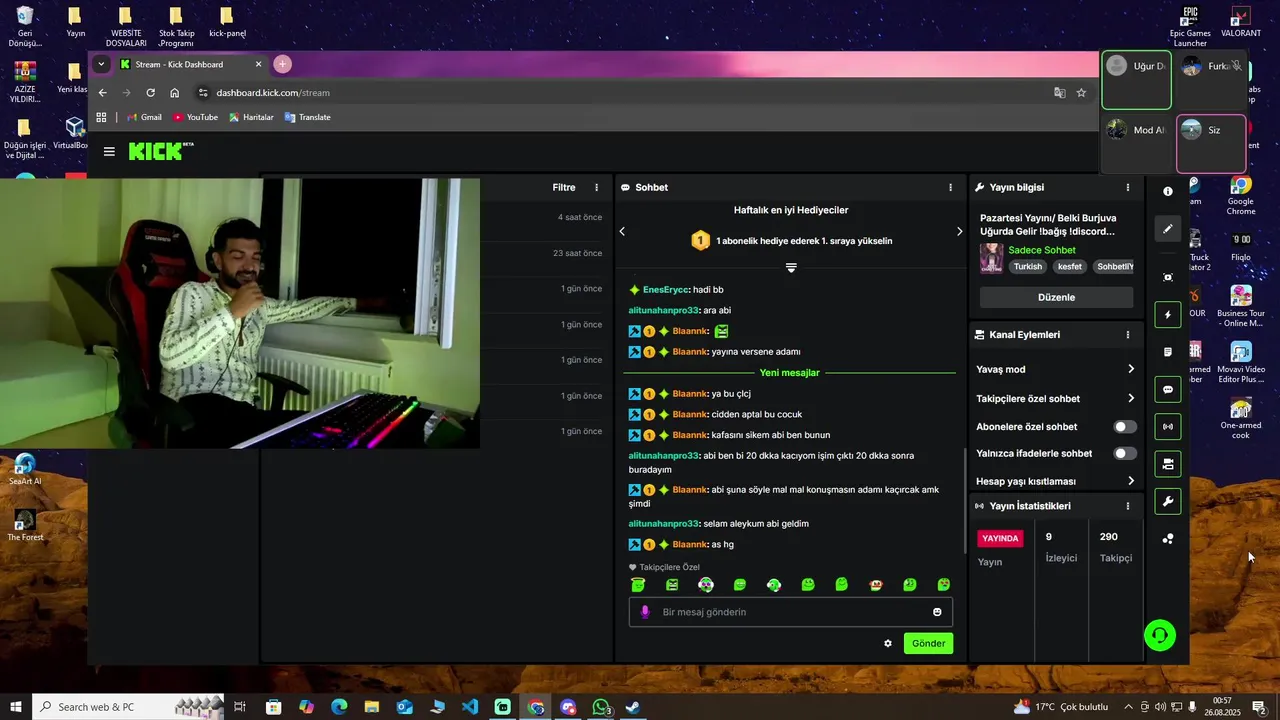
Task: Click the Turkish tag
Action: click(x=1028, y=267)
